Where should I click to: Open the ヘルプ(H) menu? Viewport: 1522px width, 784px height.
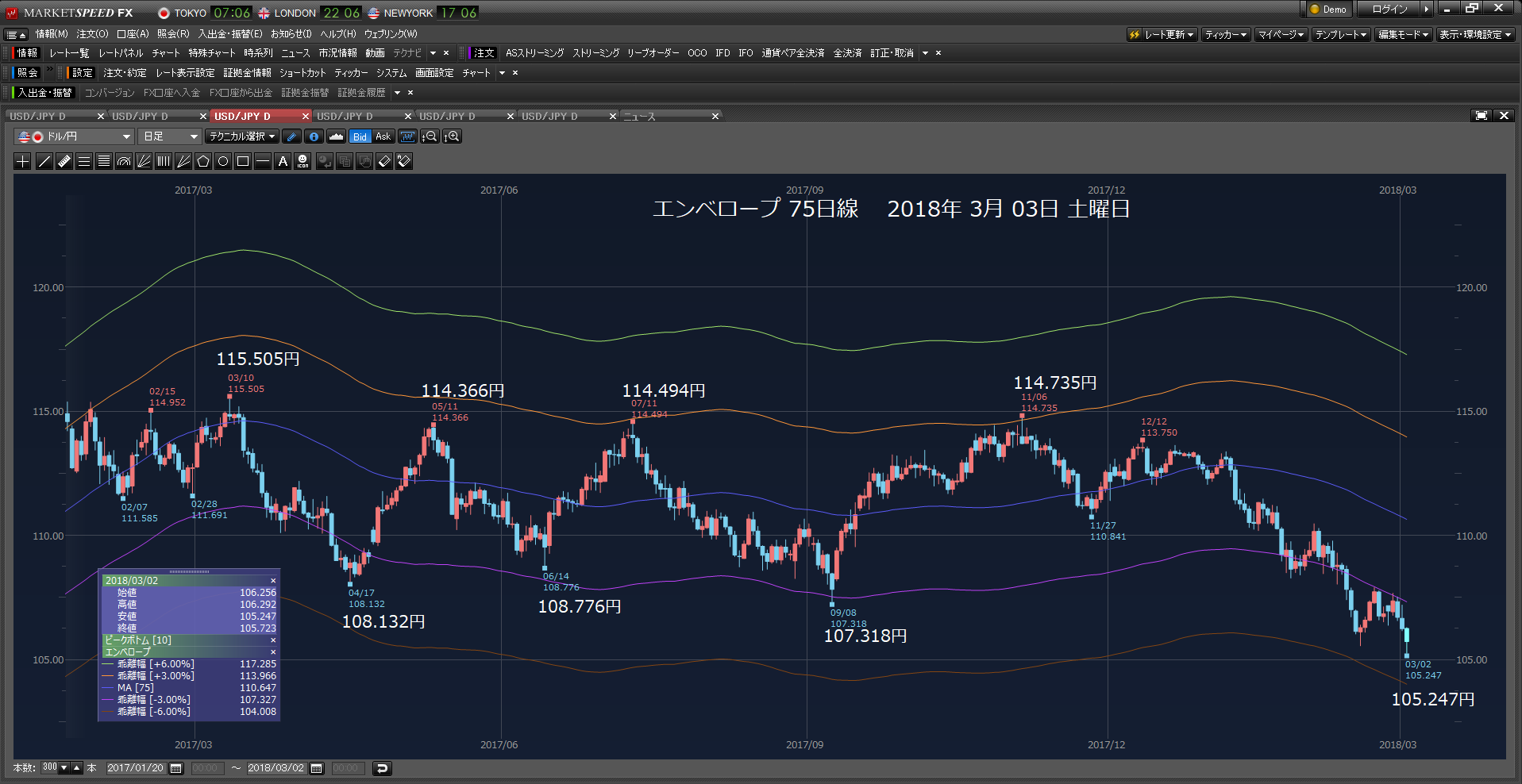click(x=338, y=34)
